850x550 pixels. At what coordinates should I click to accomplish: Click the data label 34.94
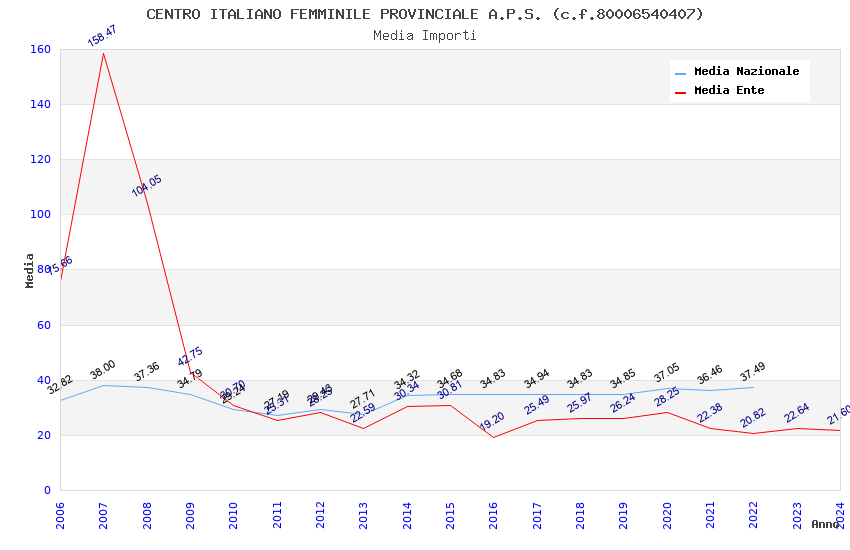(537, 379)
